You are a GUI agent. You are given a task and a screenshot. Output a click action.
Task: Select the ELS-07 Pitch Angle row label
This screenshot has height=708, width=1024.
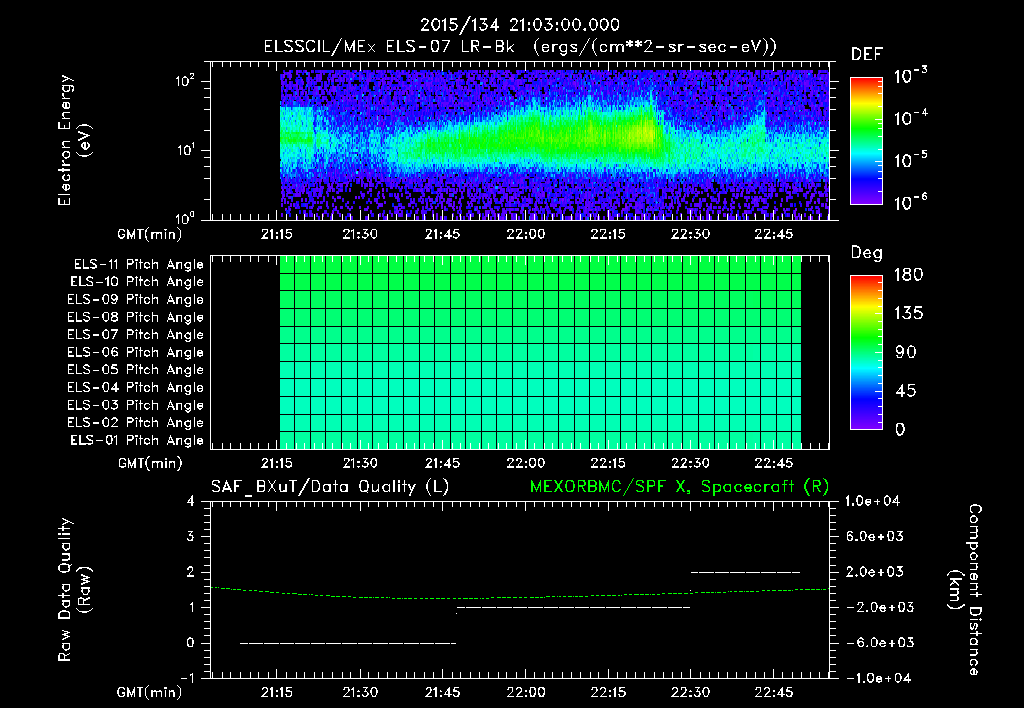tap(135, 335)
